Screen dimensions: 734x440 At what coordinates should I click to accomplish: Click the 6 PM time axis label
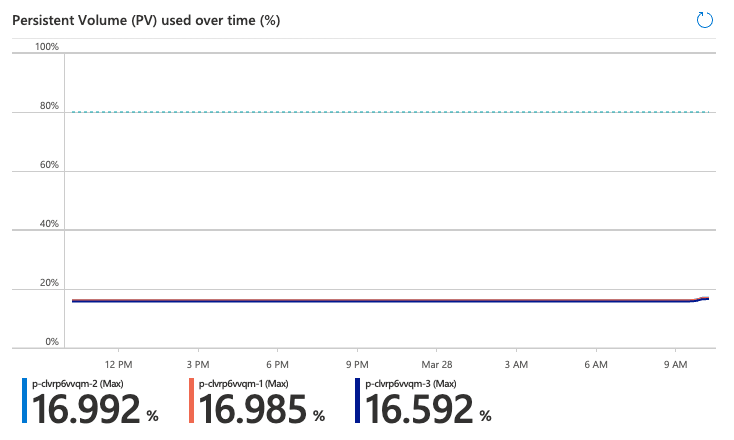pyautogui.click(x=278, y=363)
